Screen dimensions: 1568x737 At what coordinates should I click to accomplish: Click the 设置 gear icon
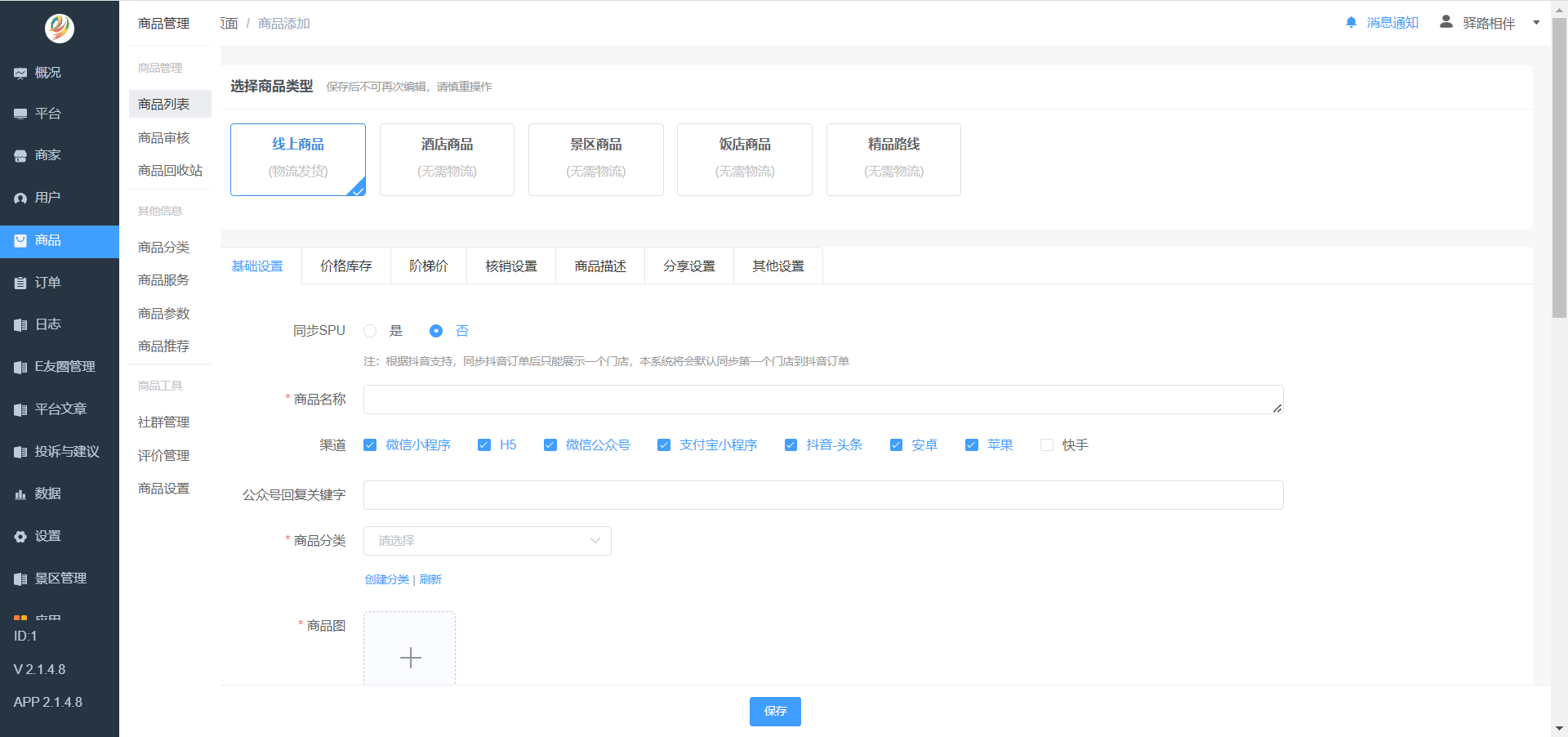(x=20, y=536)
